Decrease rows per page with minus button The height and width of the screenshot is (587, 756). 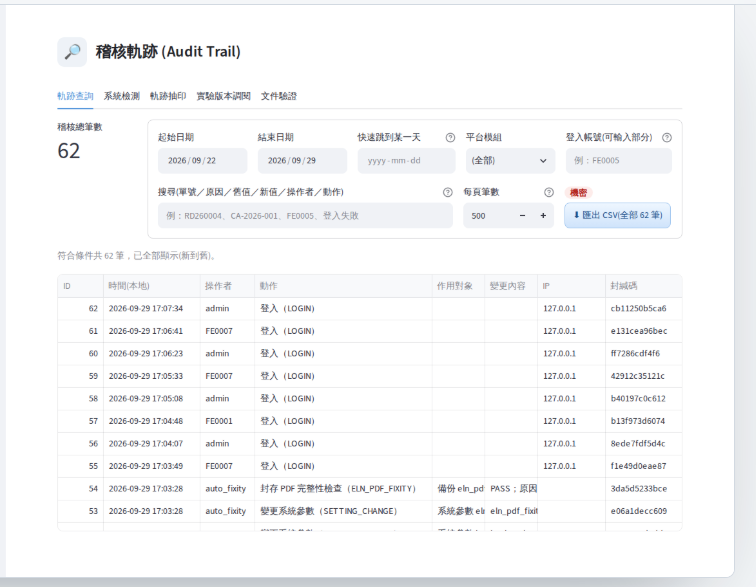(x=522, y=216)
